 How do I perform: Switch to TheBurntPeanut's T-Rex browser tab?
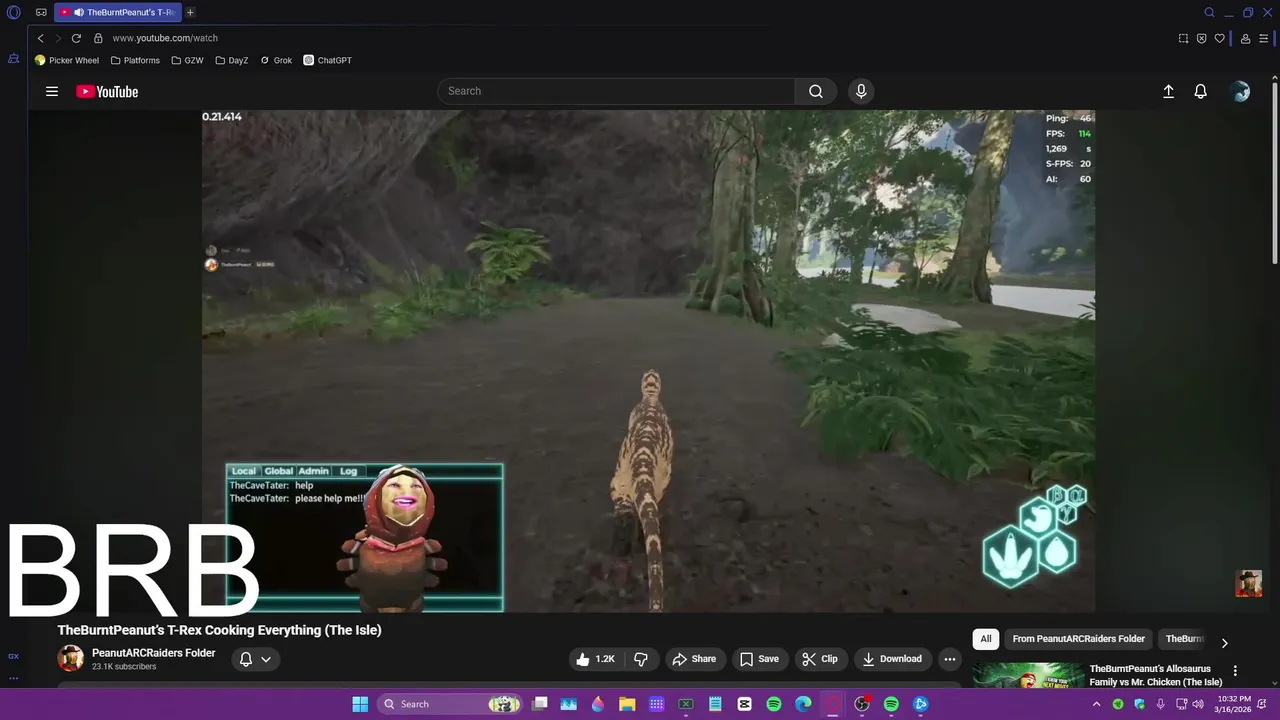[x=116, y=12]
